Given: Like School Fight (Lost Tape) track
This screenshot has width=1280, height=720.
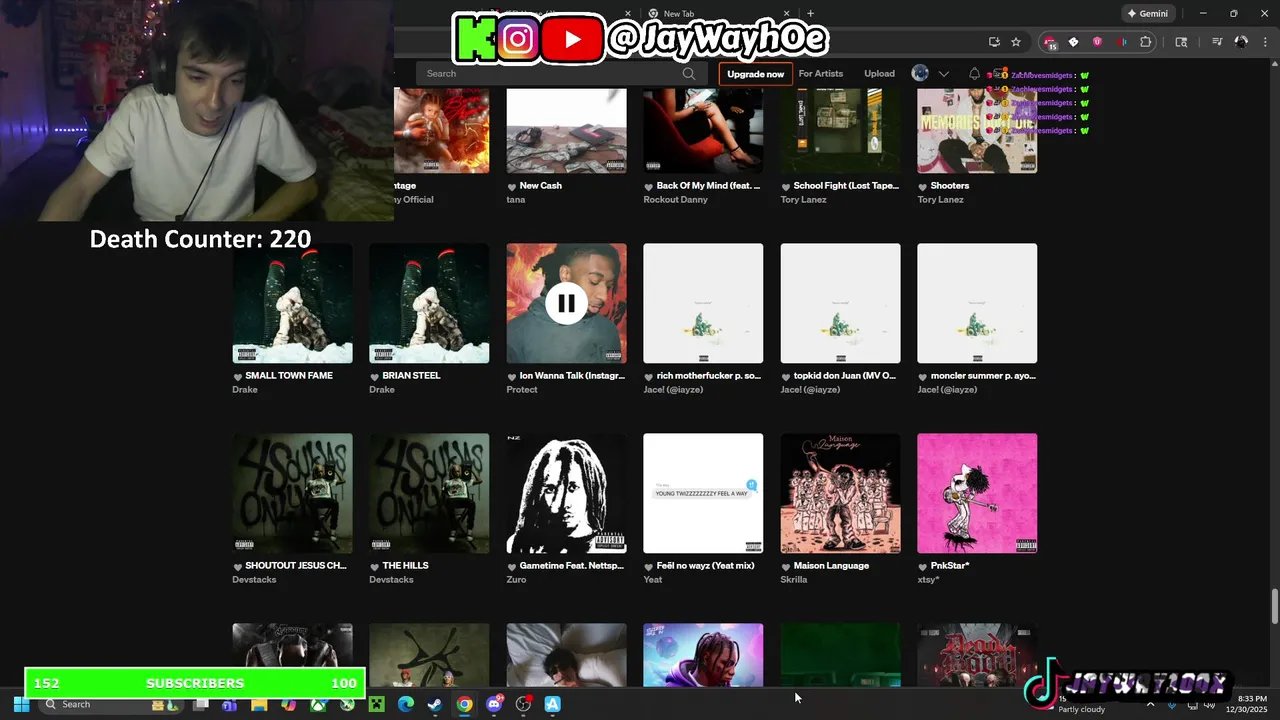Looking at the screenshot, I should pyautogui.click(x=786, y=186).
